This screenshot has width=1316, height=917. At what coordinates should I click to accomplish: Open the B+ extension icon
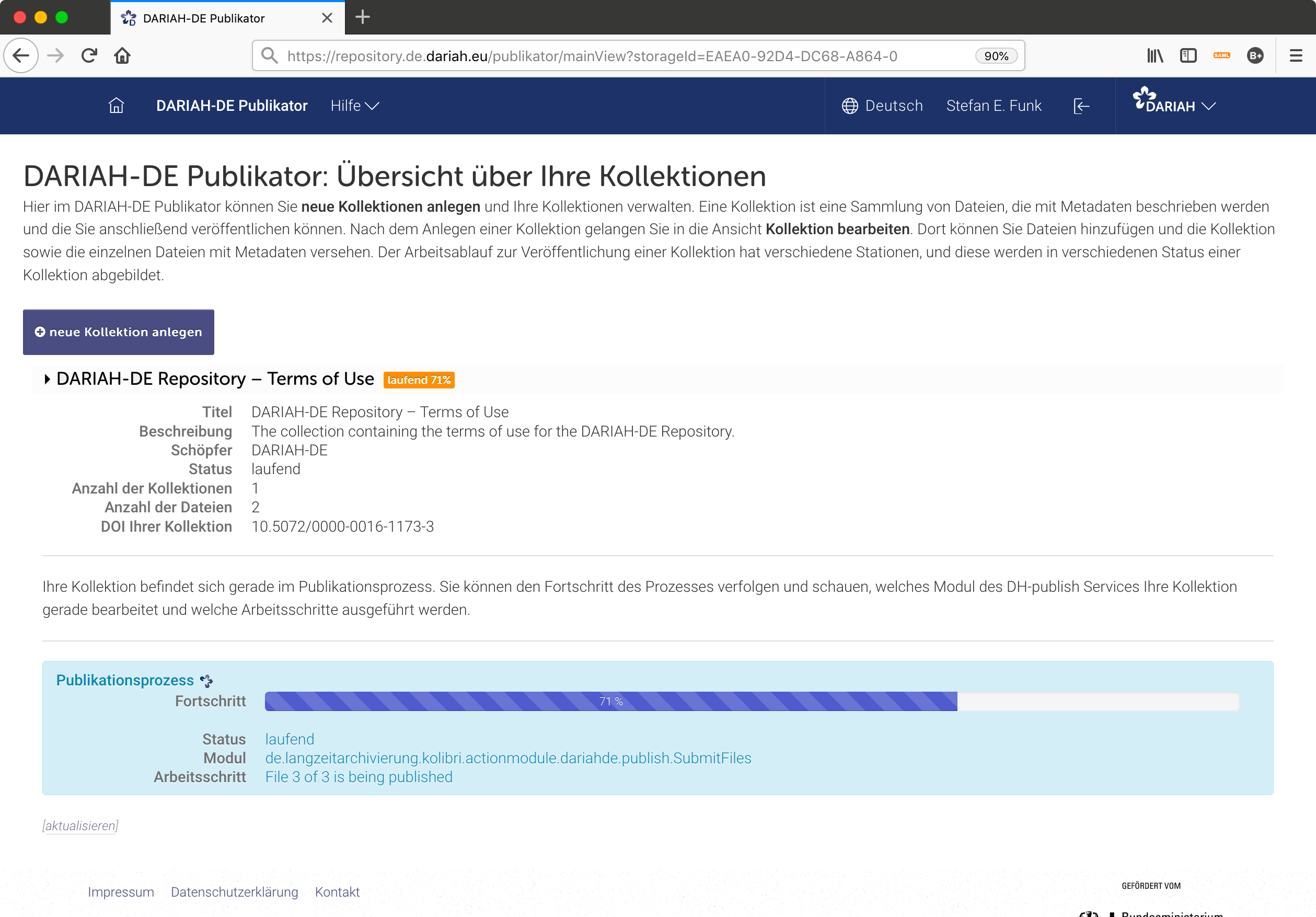pos(1255,55)
